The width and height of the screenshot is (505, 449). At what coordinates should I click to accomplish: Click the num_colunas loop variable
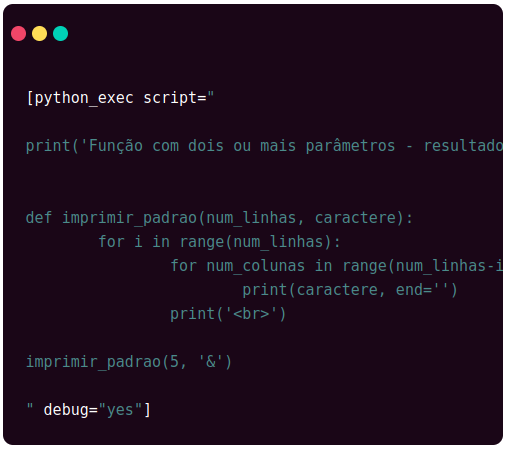pos(256,266)
